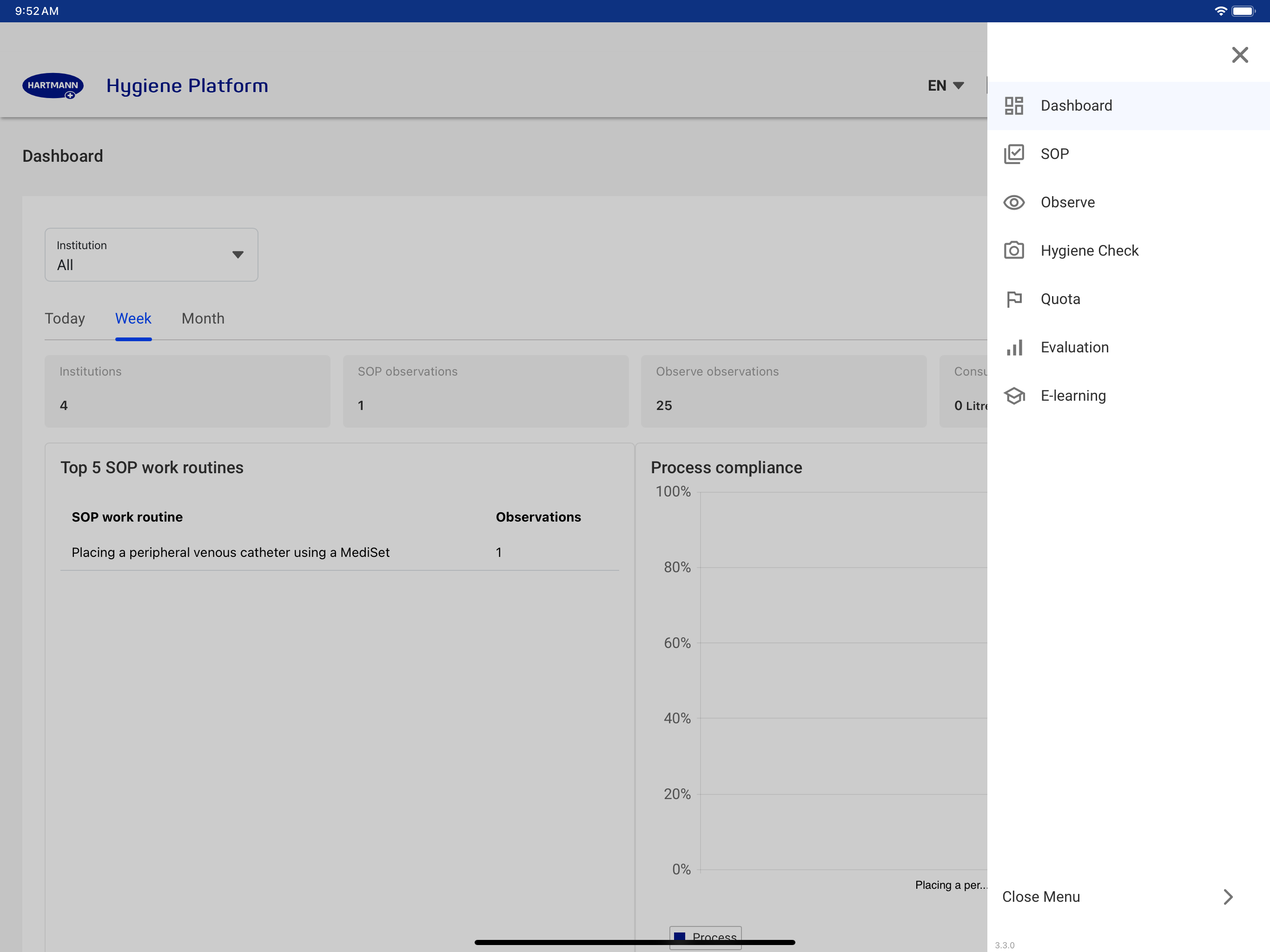Image resolution: width=1270 pixels, height=952 pixels.
Task: Open the Evaluation menu item
Action: click(x=1128, y=347)
